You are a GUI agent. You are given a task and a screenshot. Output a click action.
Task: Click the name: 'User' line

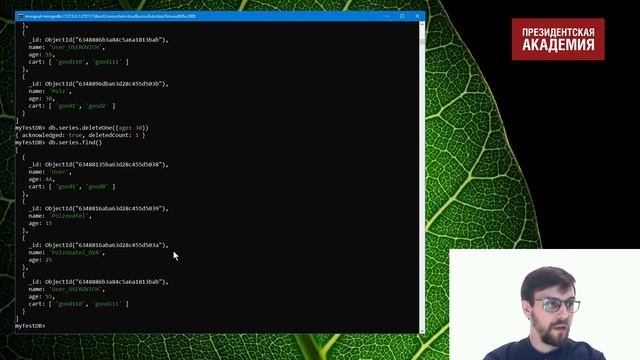50,172
